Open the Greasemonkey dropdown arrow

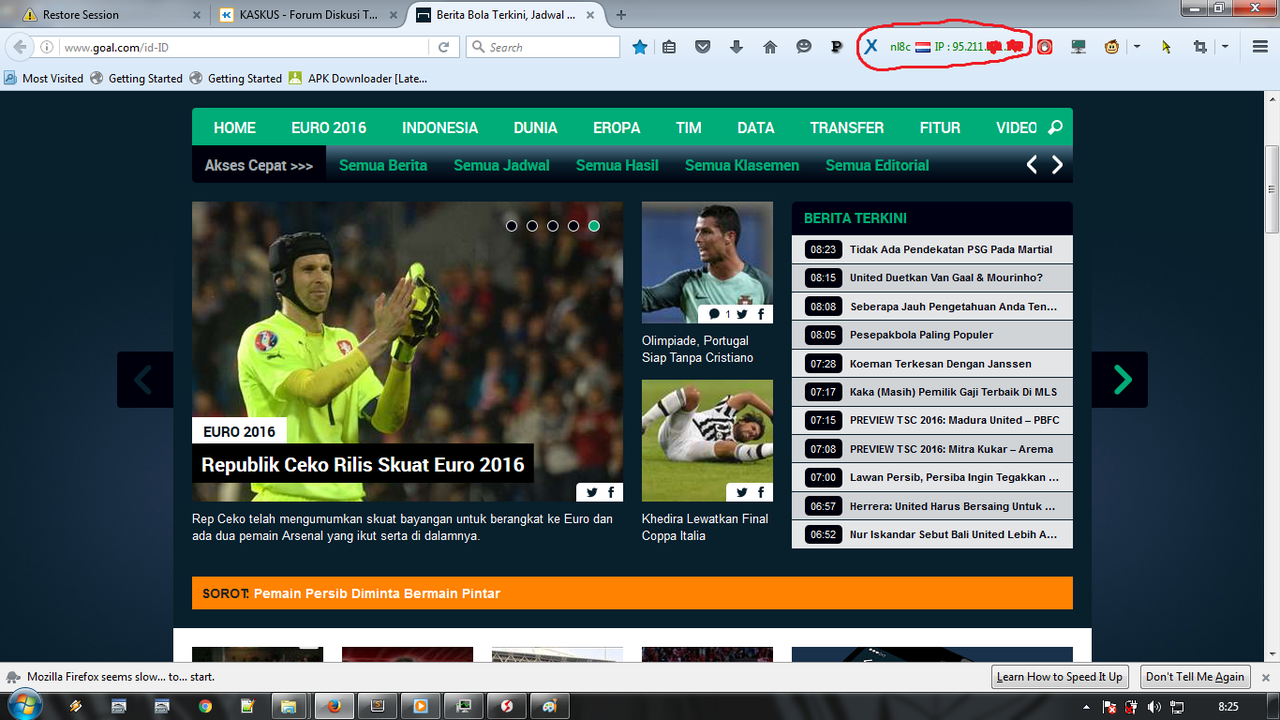[1137, 47]
